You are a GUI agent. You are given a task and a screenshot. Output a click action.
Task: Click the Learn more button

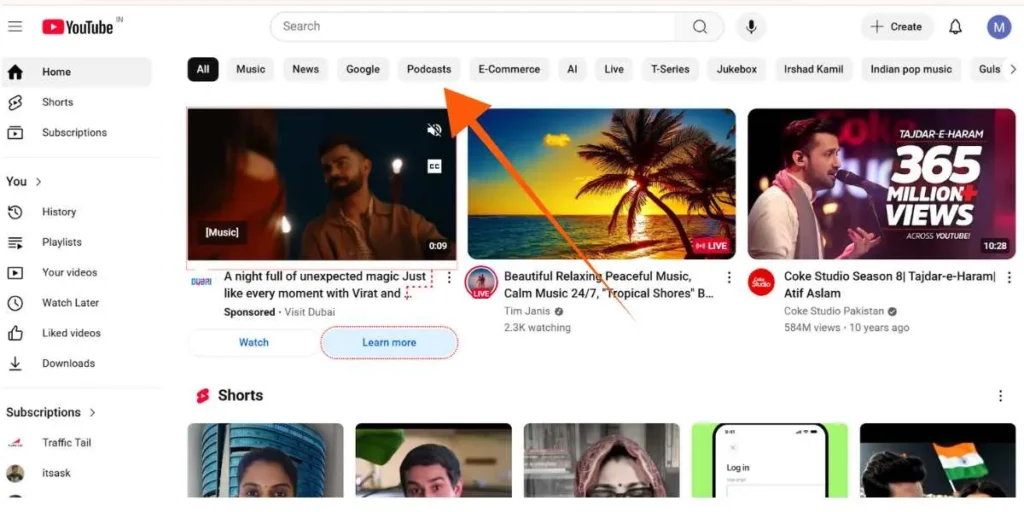coord(389,342)
